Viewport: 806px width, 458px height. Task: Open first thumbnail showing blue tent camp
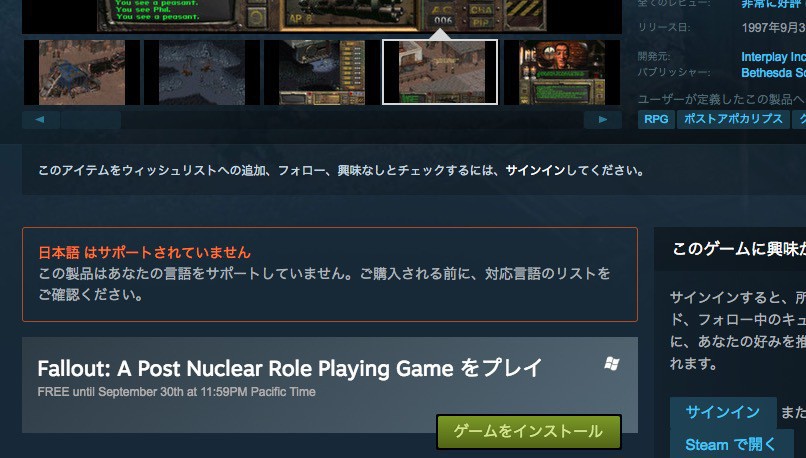point(82,72)
